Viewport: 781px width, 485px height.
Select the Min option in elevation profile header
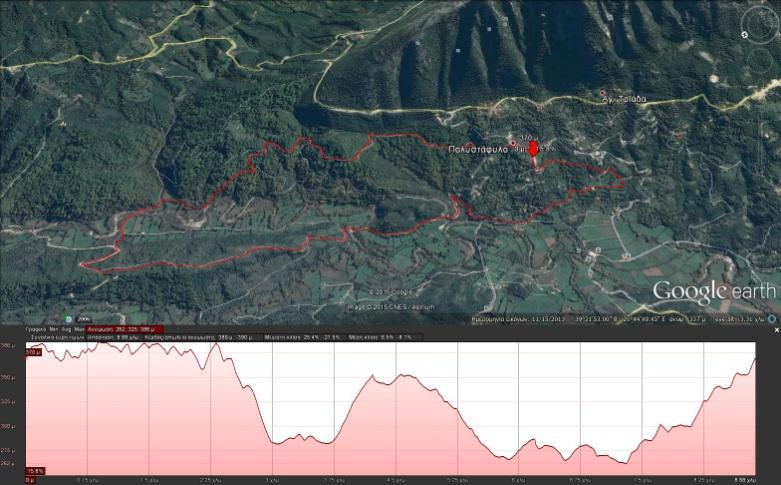coord(53,330)
